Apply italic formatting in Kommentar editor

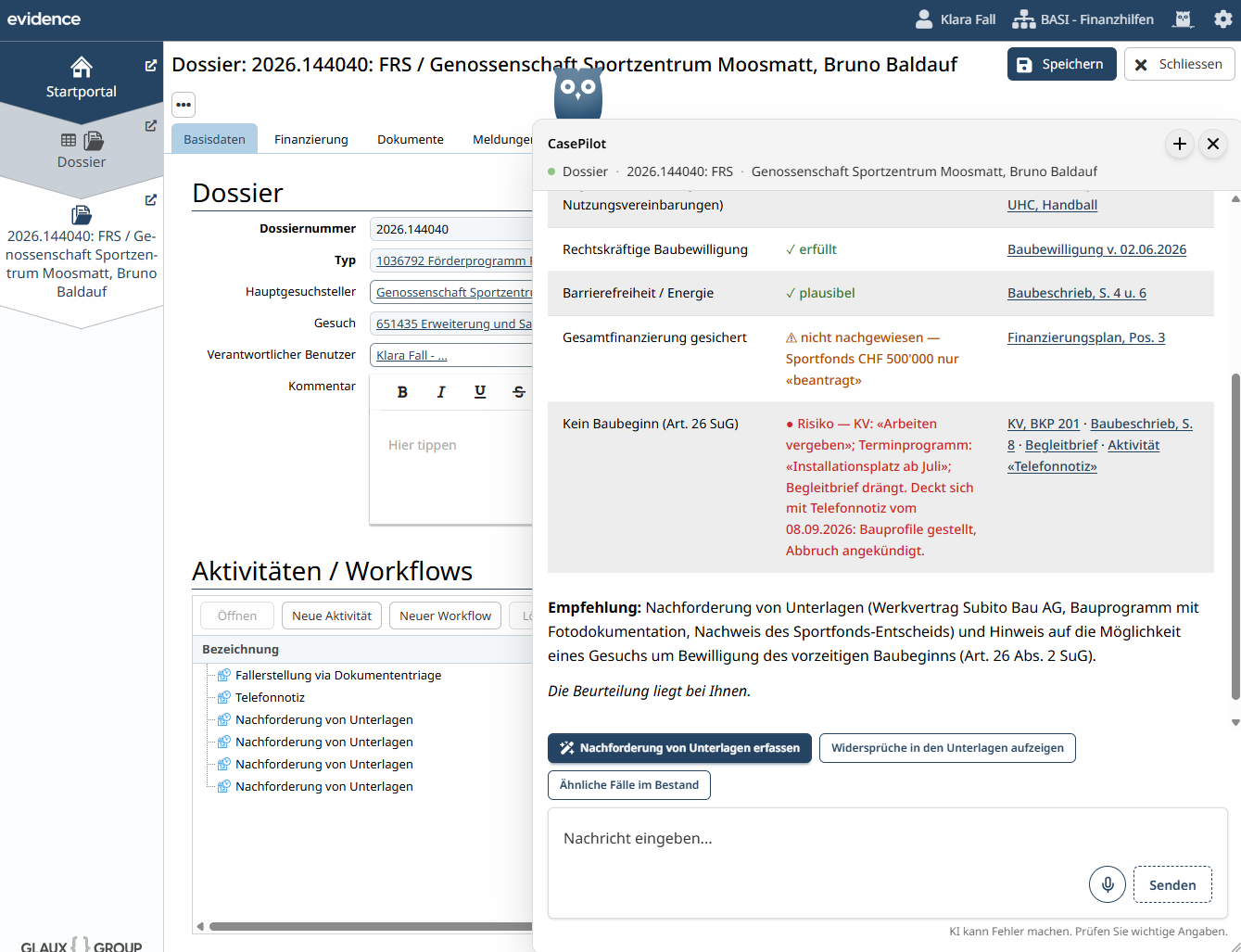441,392
